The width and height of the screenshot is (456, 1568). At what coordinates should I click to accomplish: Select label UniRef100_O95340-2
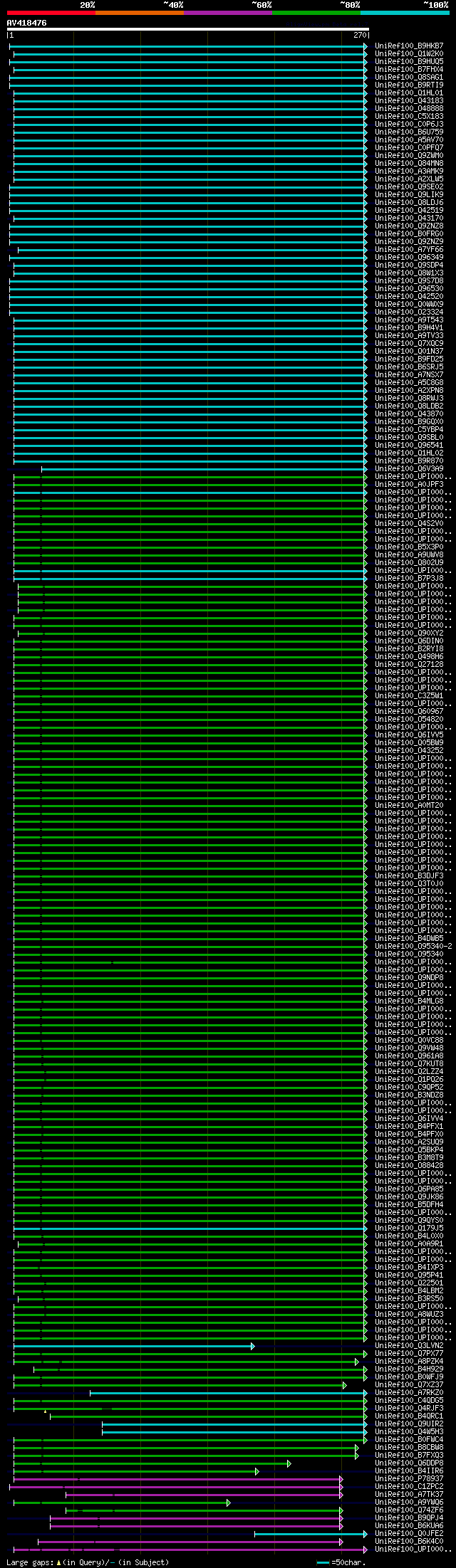413,946
